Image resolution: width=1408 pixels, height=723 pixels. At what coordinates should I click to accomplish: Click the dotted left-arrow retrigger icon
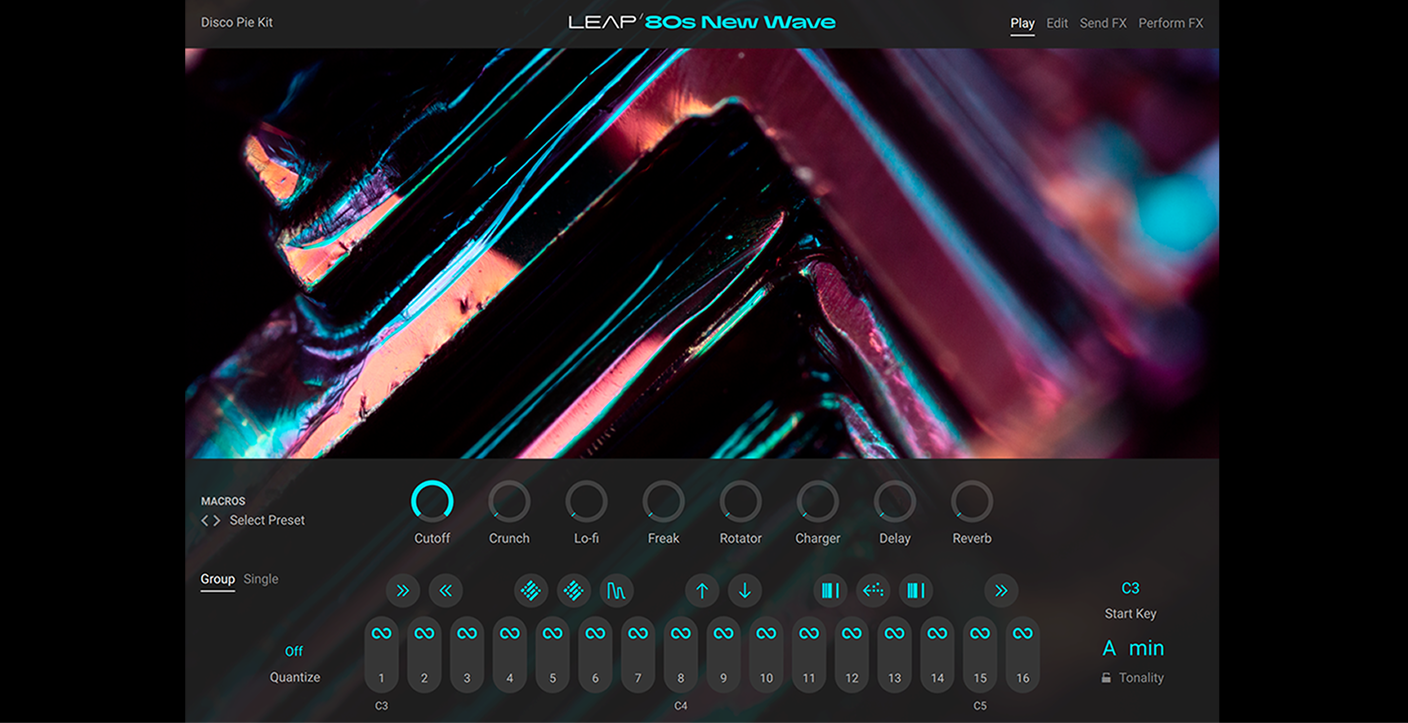pyautogui.click(x=873, y=590)
